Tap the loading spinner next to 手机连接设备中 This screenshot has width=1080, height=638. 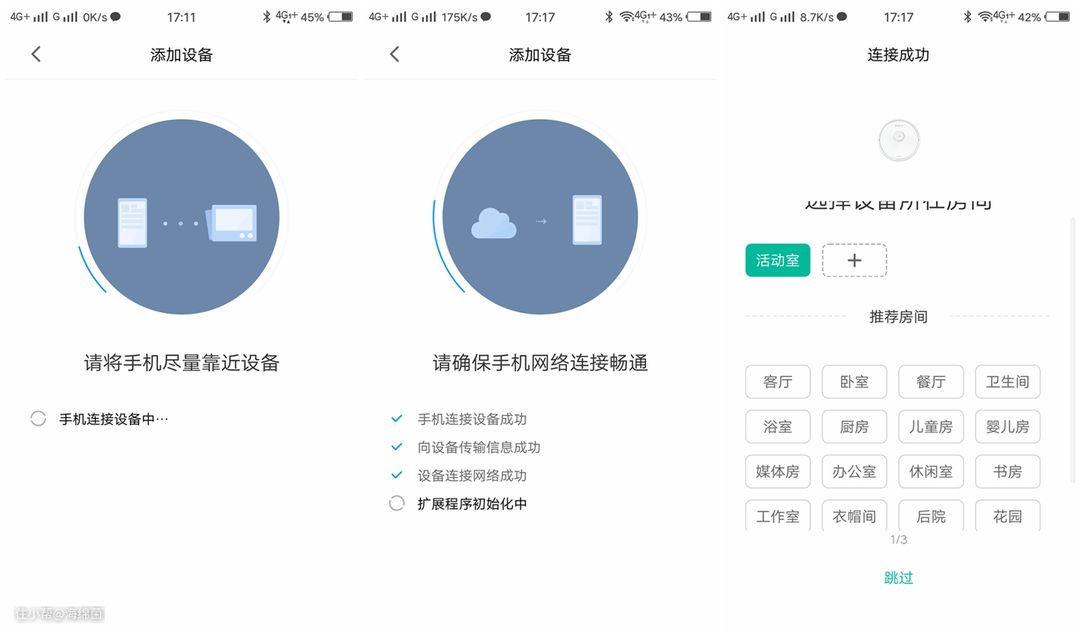[38, 419]
